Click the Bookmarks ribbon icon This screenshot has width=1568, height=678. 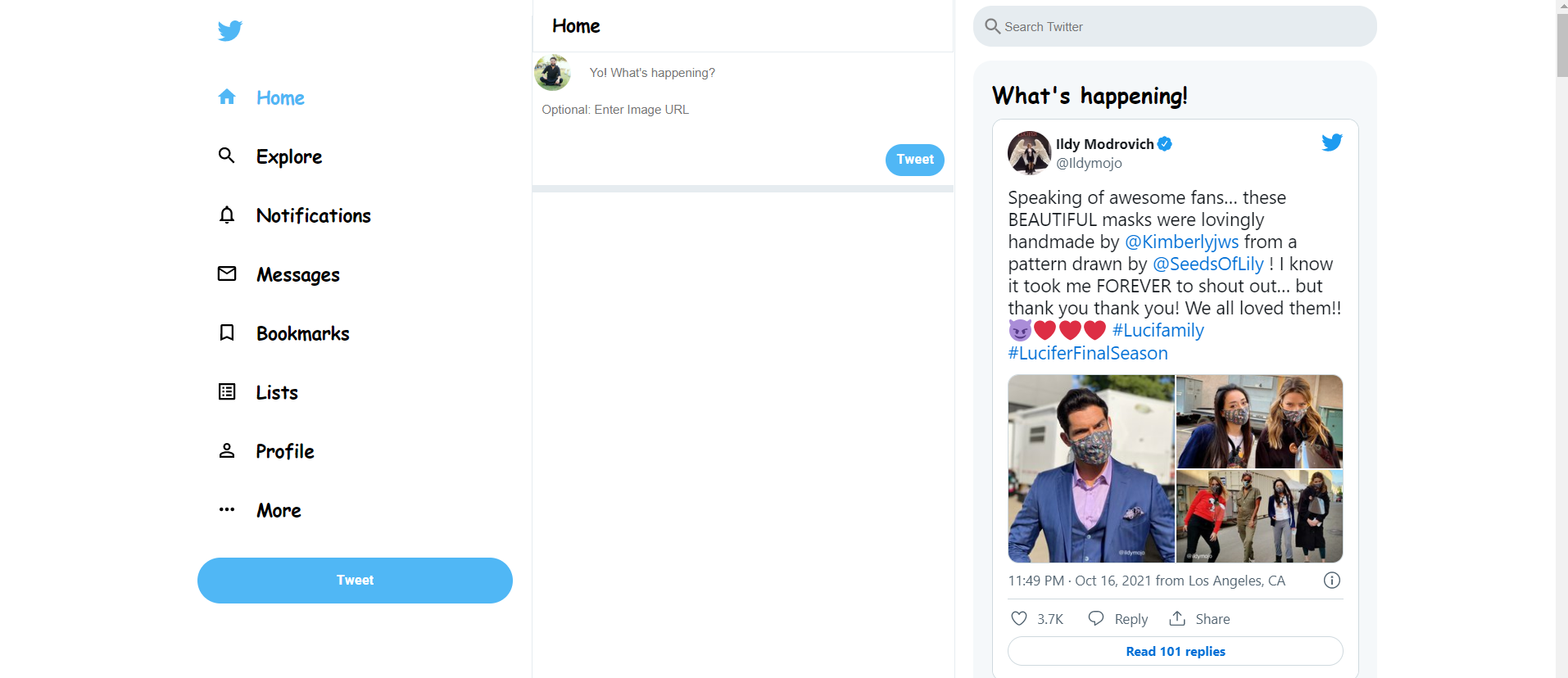(x=227, y=332)
